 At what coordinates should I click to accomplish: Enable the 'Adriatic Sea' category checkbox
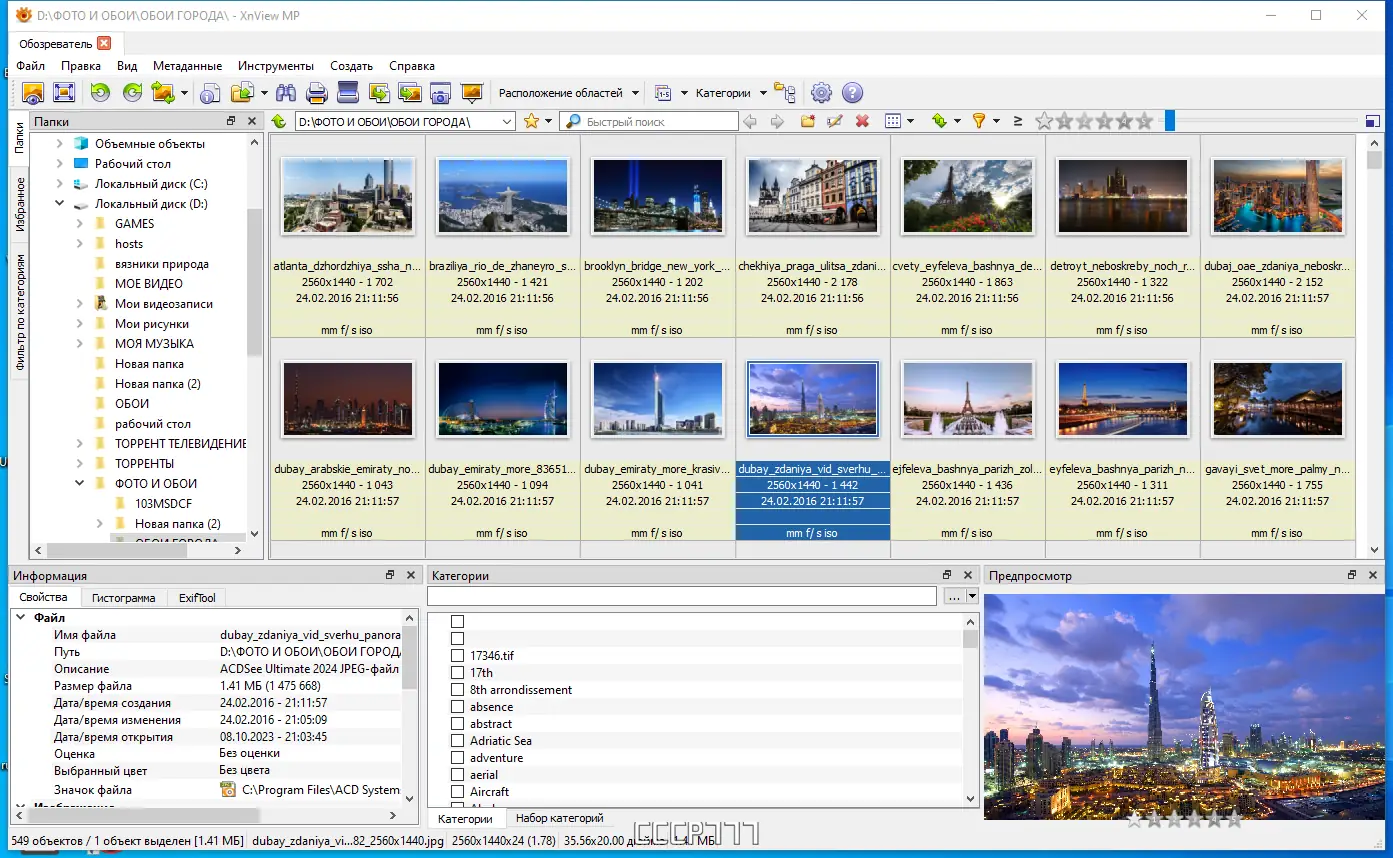(x=457, y=741)
